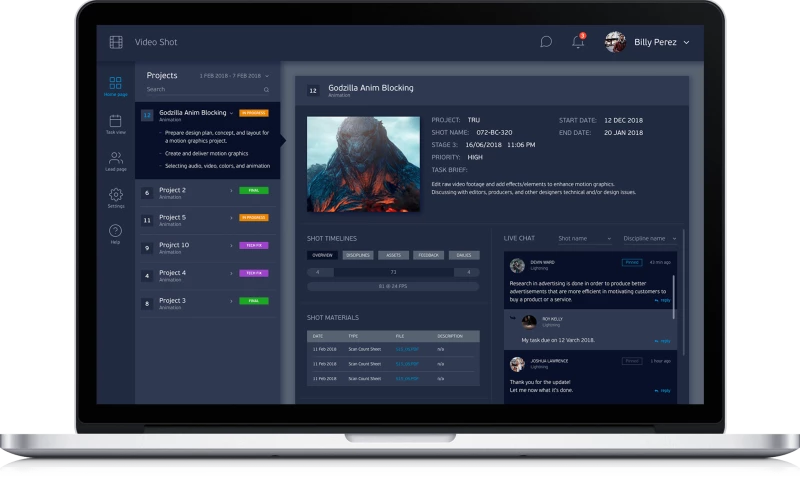
Task: Click Billy Perez's profile avatar
Action: tap(615, 42)
